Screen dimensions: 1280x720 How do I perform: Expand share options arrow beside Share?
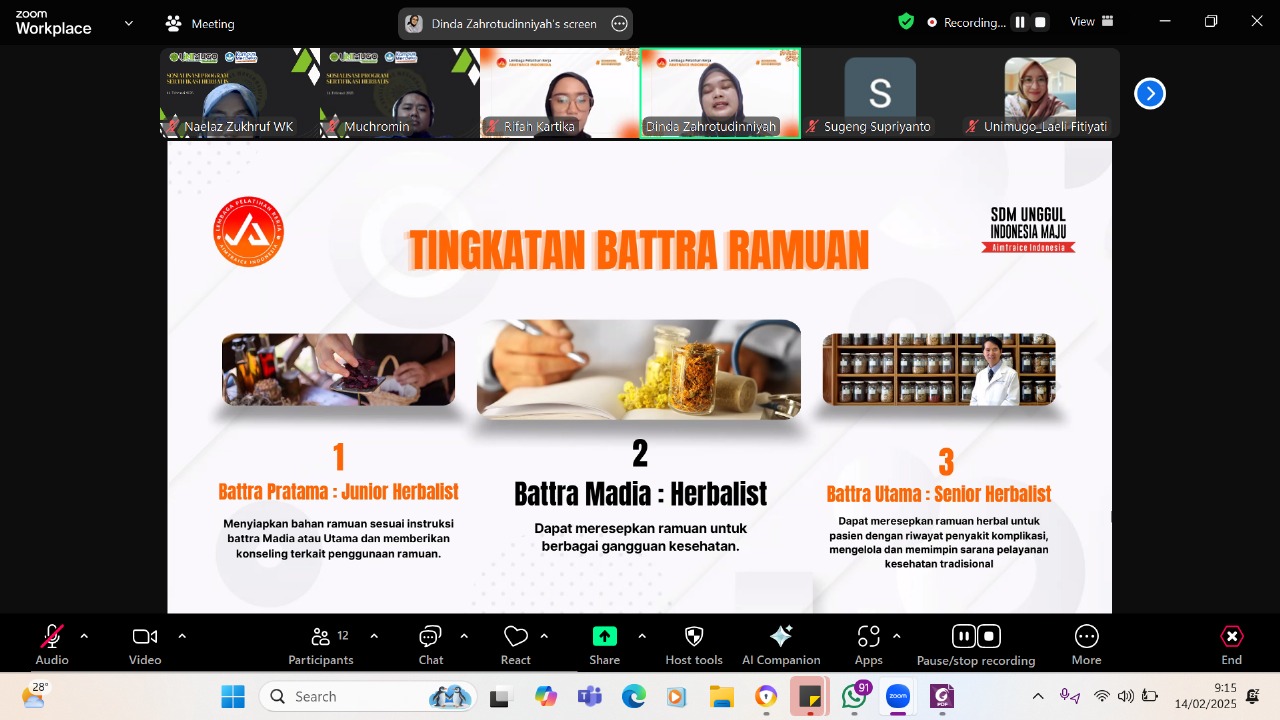[642, 636]
